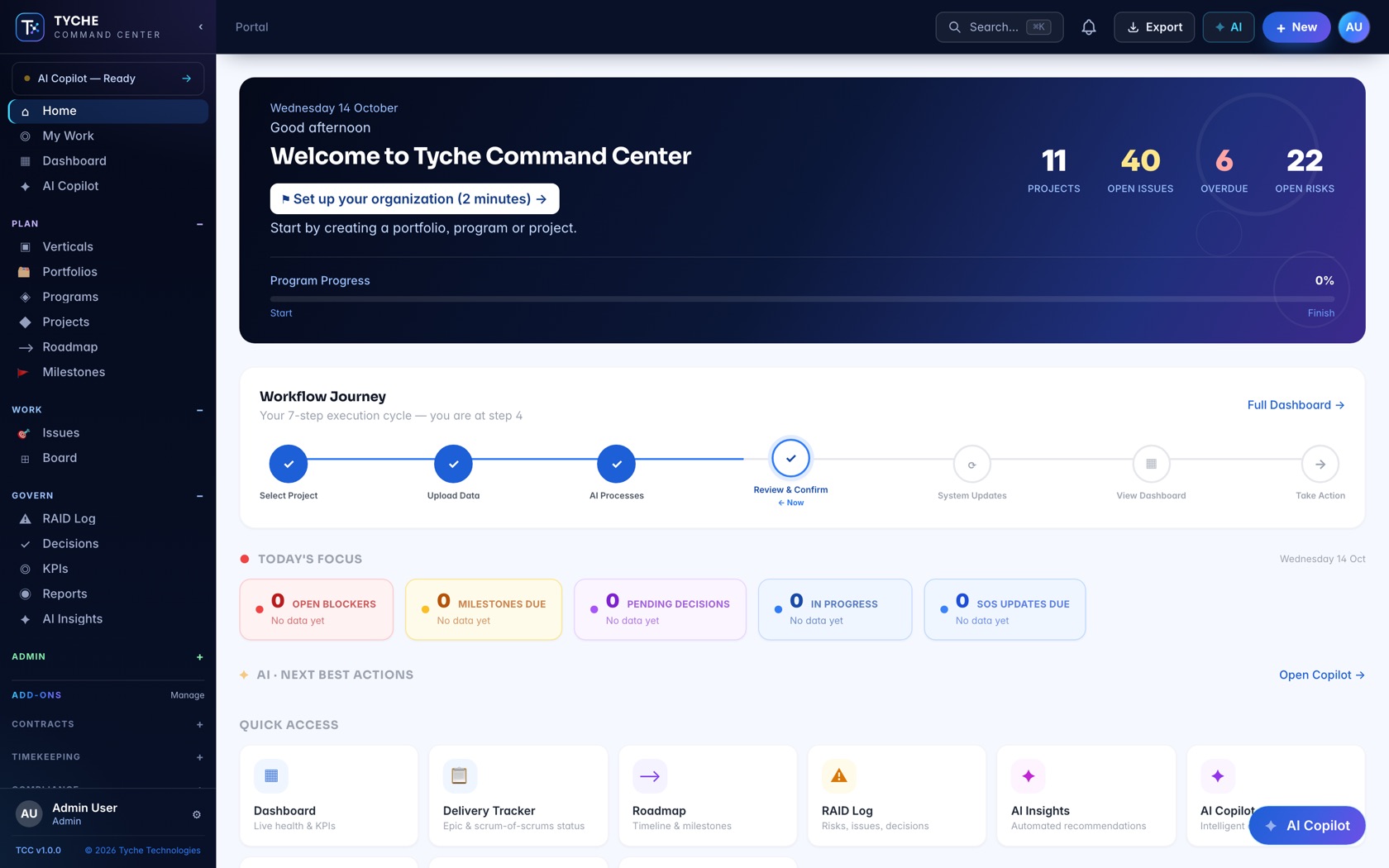Open Board in sidebar
Screen dimensions: 1389x868
click(108, 458)
